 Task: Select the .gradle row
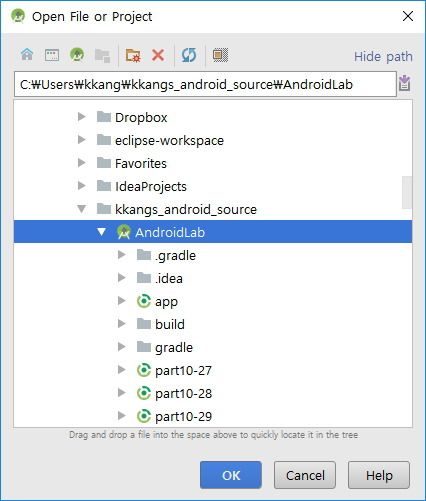click(x=213, y=255)
